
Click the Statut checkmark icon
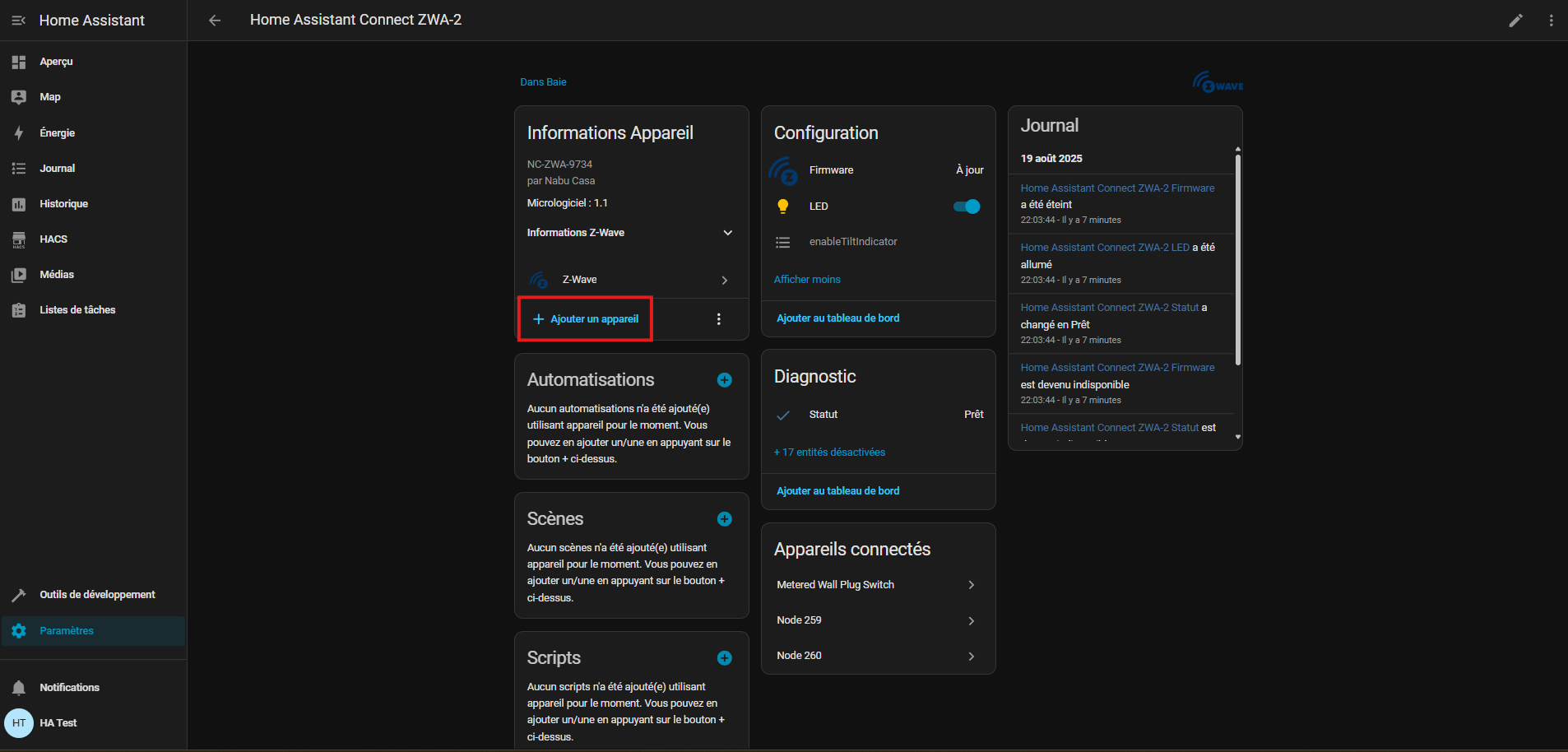click(x=783, y=415)
